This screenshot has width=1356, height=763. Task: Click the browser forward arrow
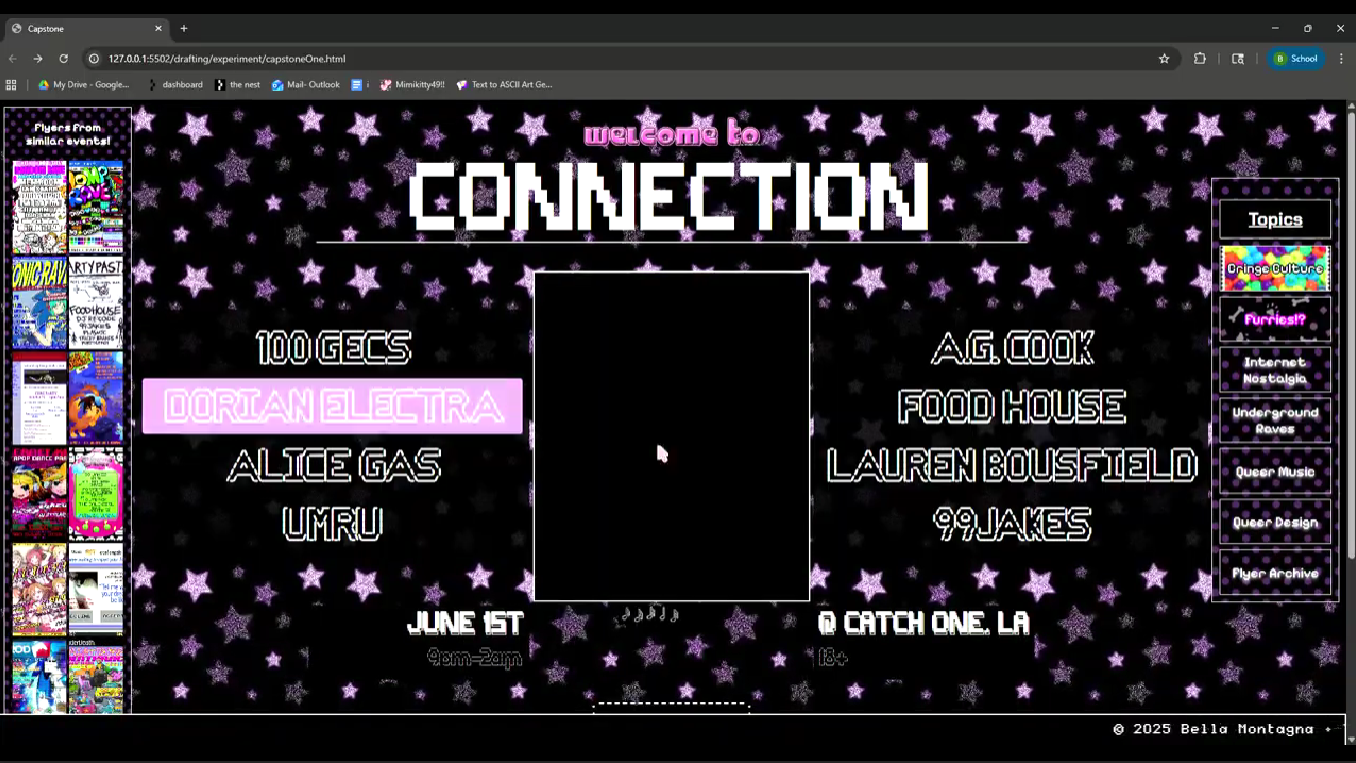38,59
